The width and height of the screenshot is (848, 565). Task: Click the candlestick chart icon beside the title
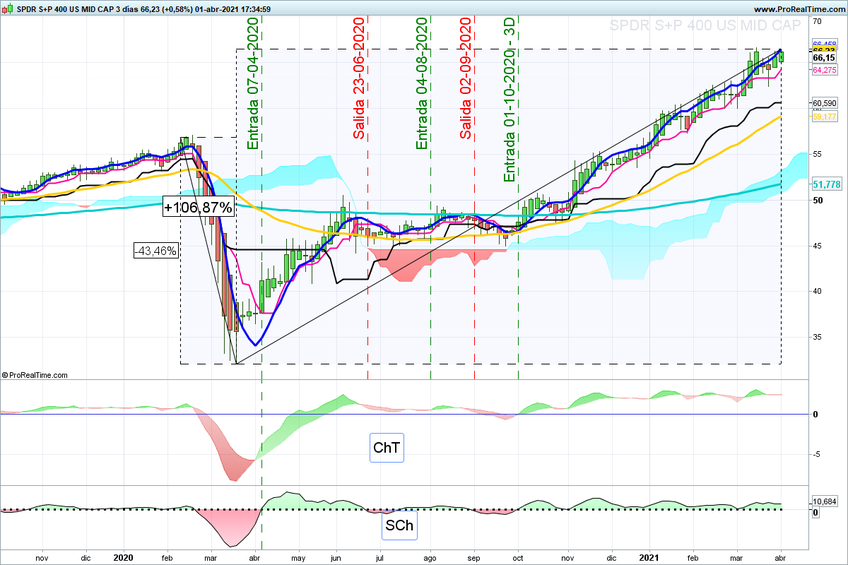tap(9, 9)
